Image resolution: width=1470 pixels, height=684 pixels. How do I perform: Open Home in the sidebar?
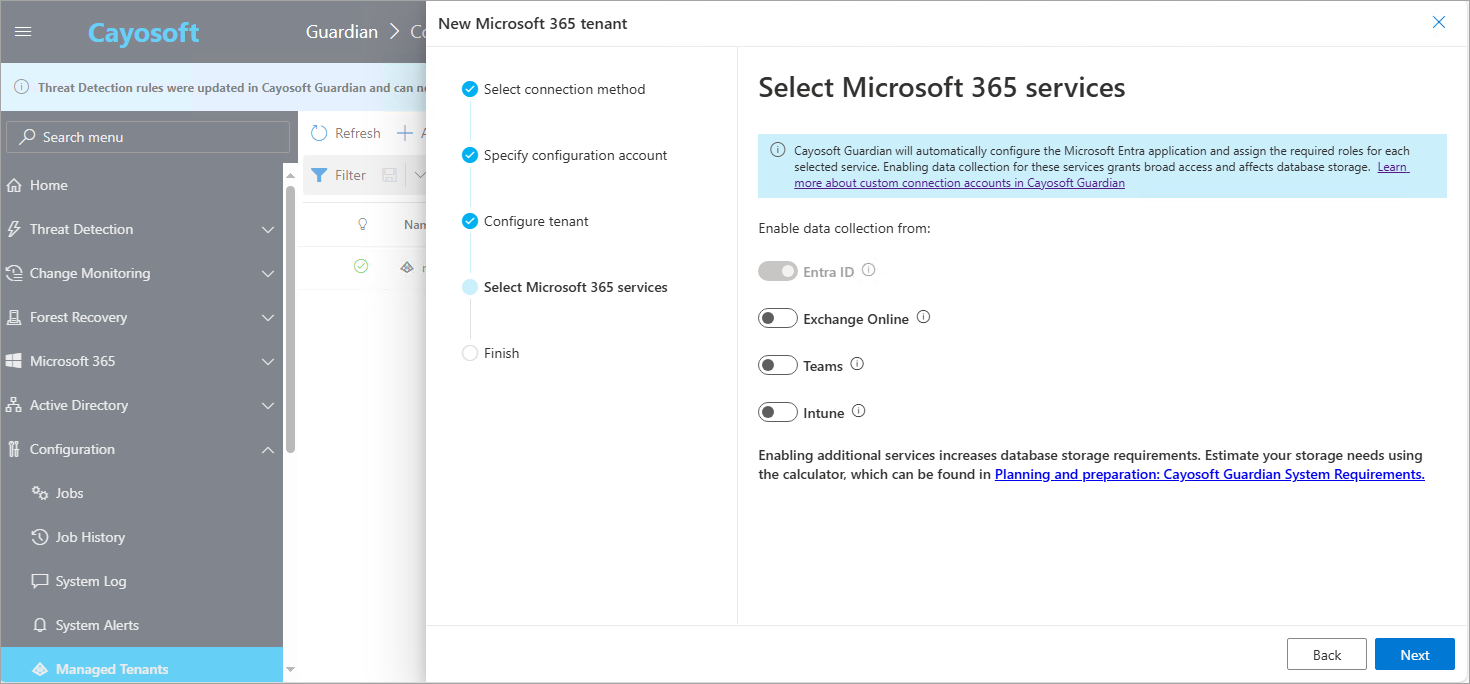142,185
